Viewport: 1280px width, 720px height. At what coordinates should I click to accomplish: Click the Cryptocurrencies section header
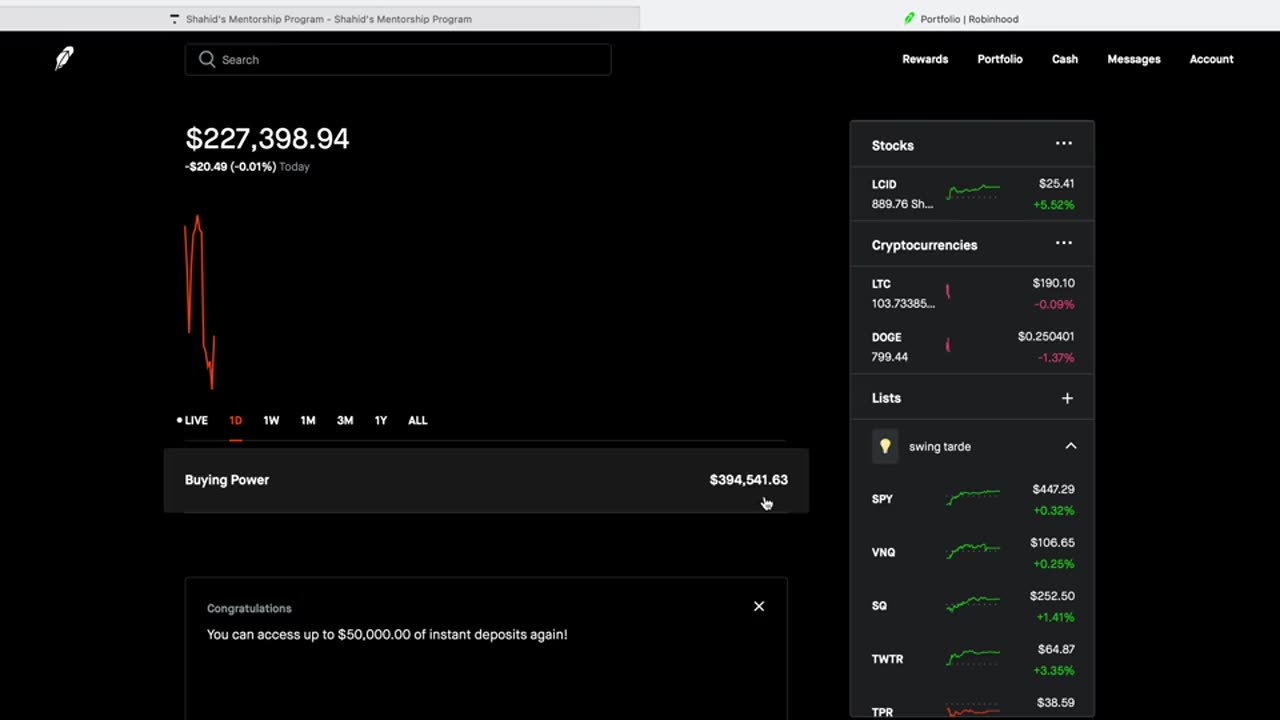(x=924, y=245)
